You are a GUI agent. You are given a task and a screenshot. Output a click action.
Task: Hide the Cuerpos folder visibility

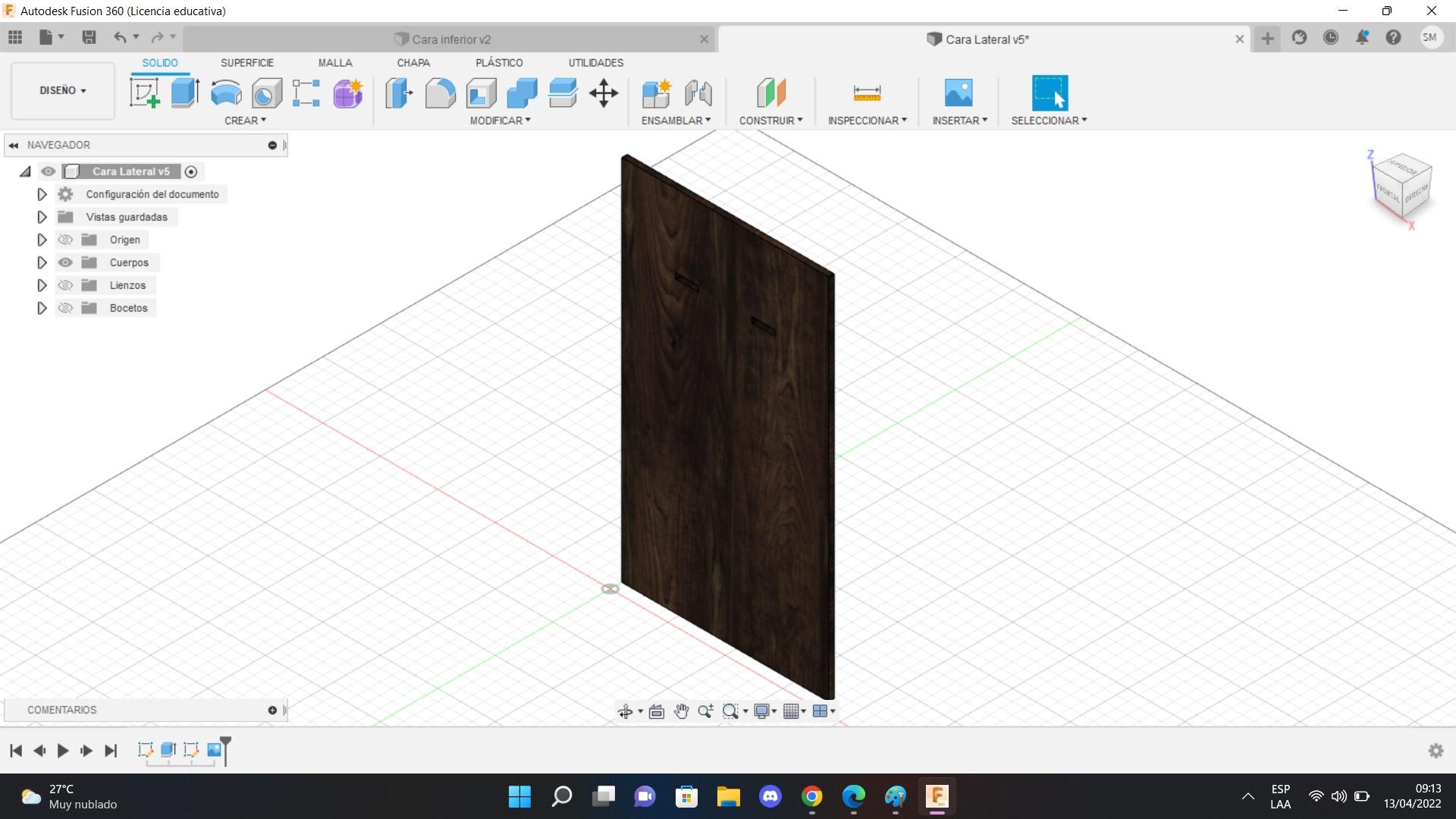tap(66, 262)
